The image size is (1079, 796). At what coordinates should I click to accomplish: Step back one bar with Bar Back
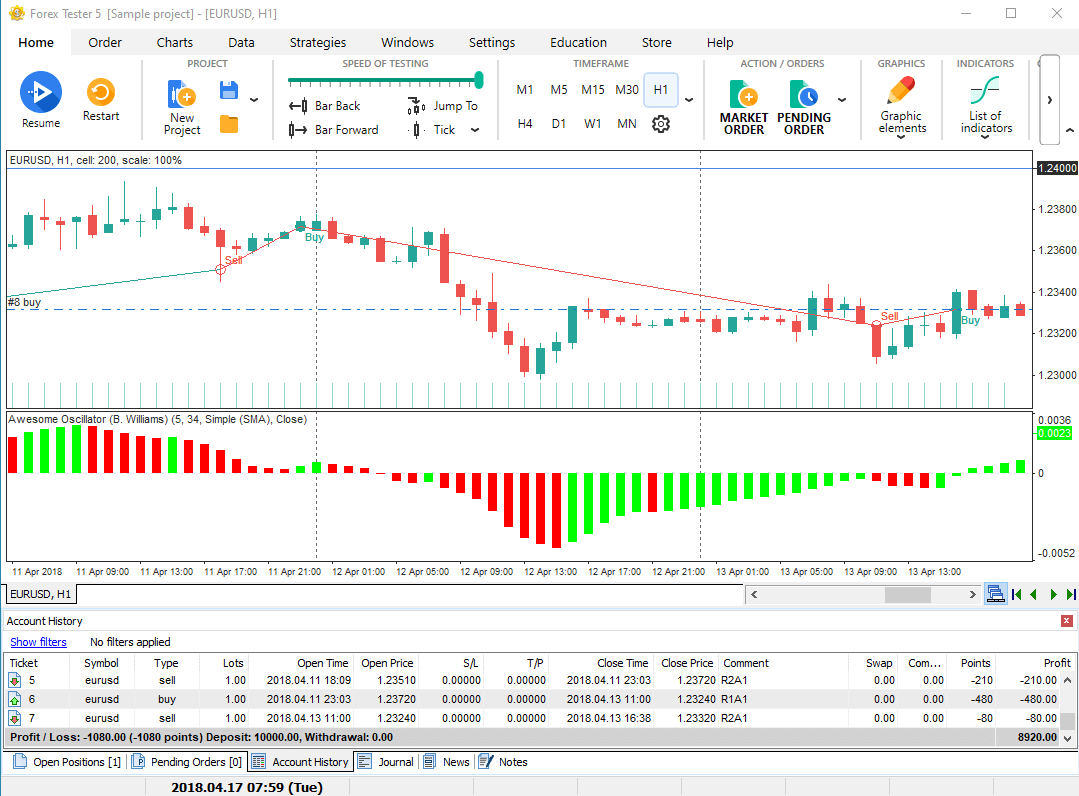tap(325, 106)
